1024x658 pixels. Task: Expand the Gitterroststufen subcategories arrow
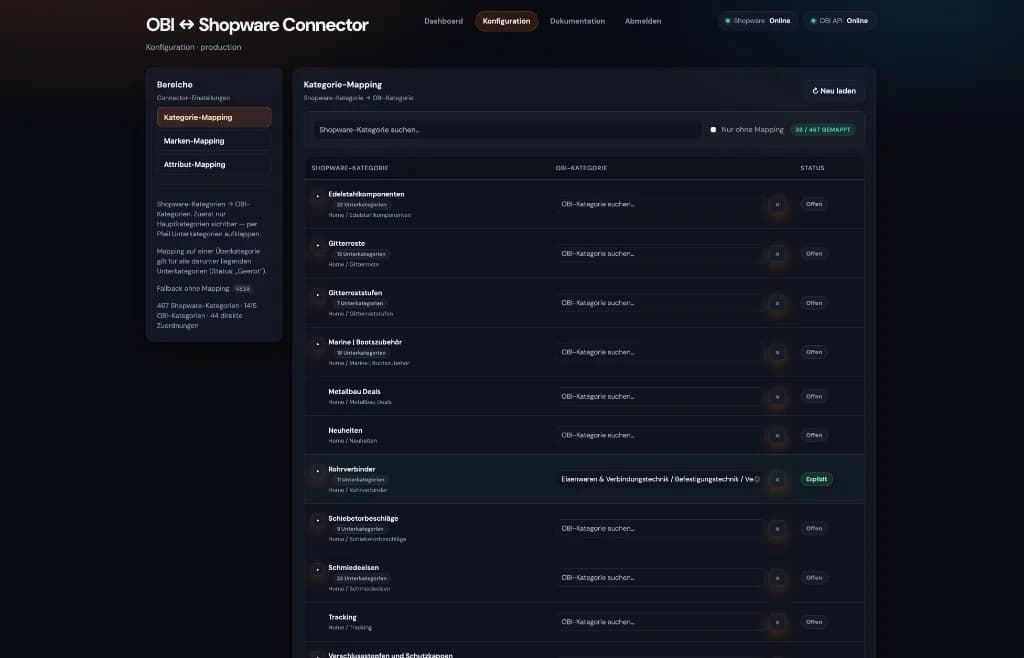click(x=317, y=294)
